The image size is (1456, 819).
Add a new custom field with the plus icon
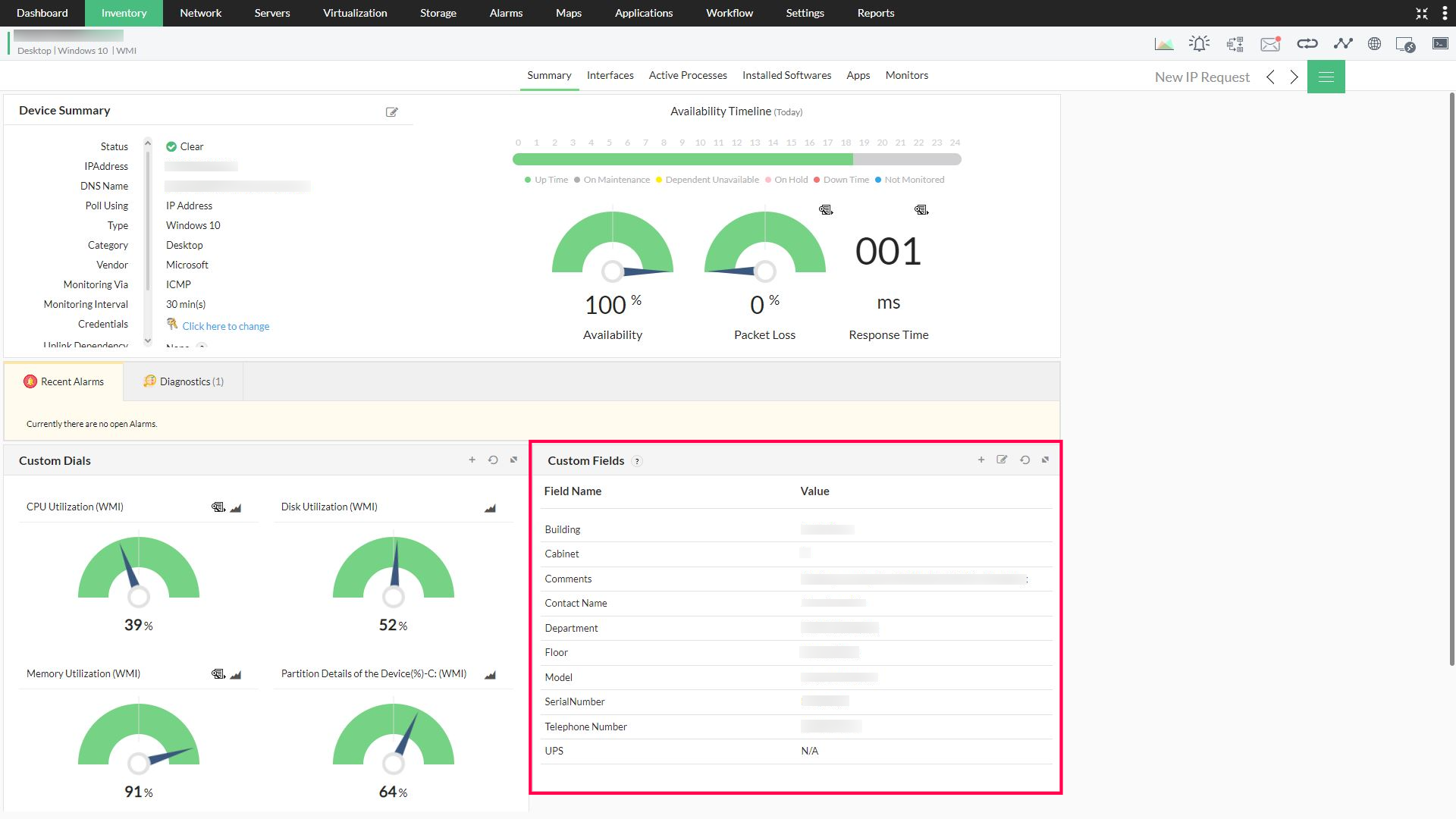click(x=981, y=460)
